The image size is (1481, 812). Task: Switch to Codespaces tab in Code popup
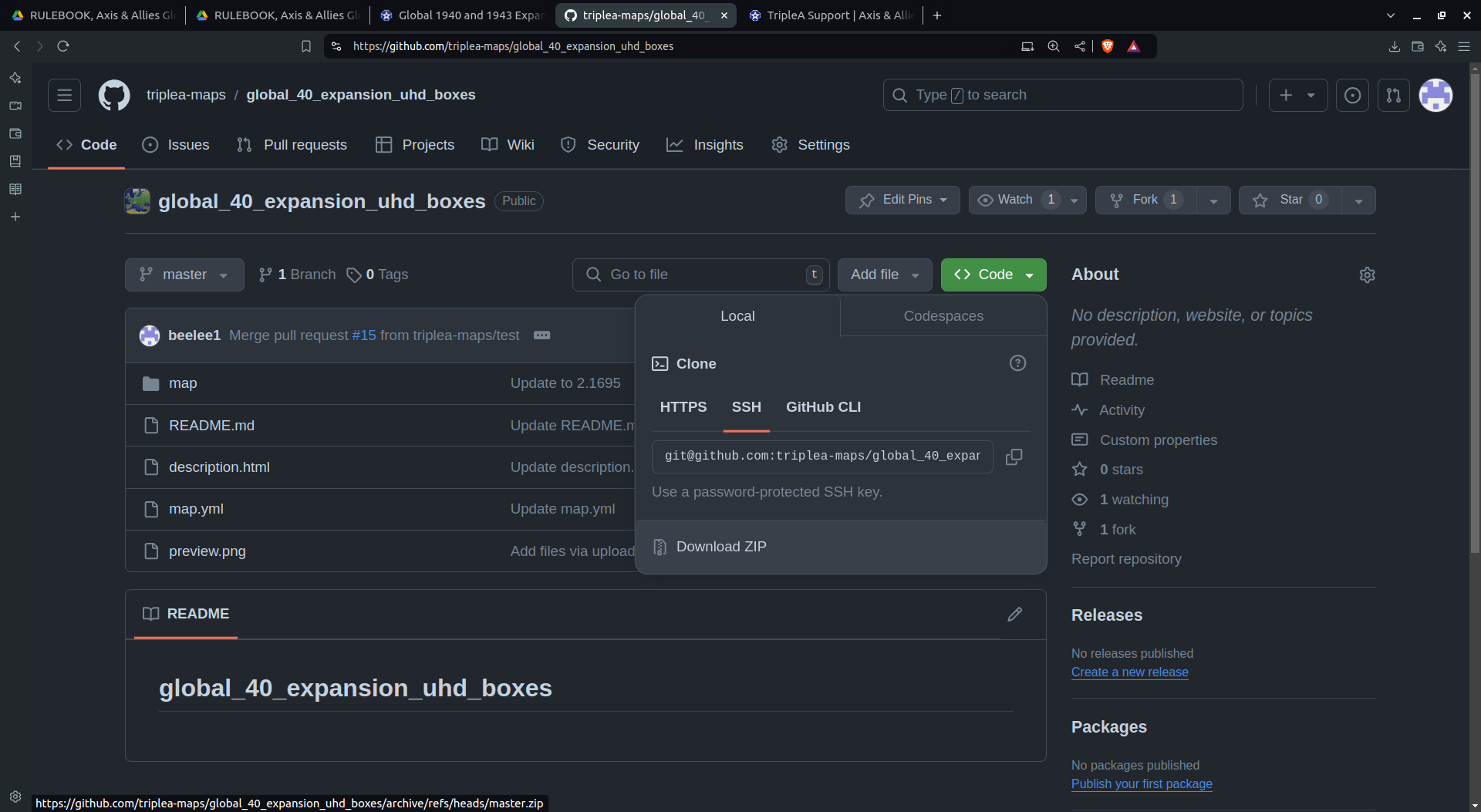pos(943,316)
